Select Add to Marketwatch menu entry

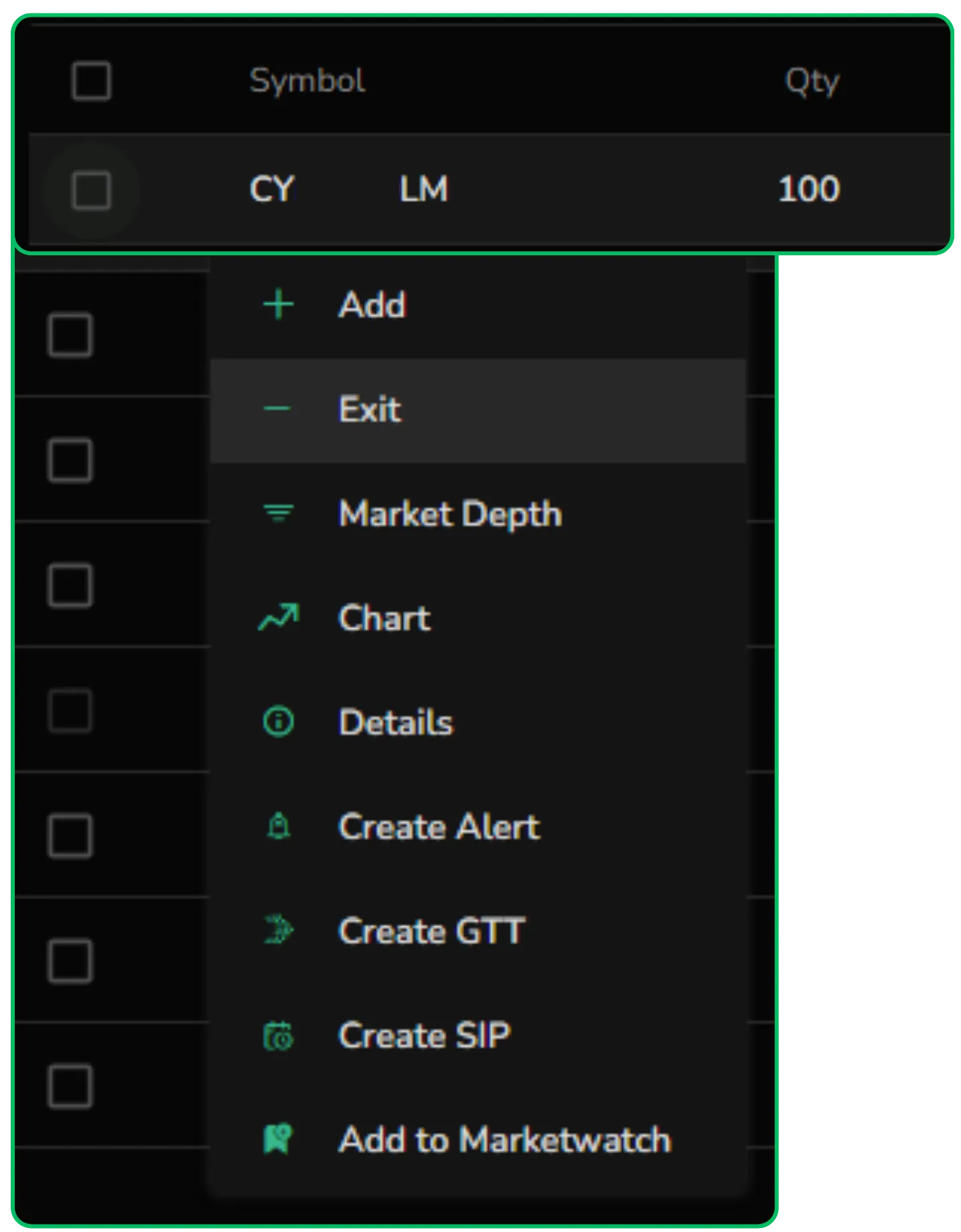[x=505, y=1138]
